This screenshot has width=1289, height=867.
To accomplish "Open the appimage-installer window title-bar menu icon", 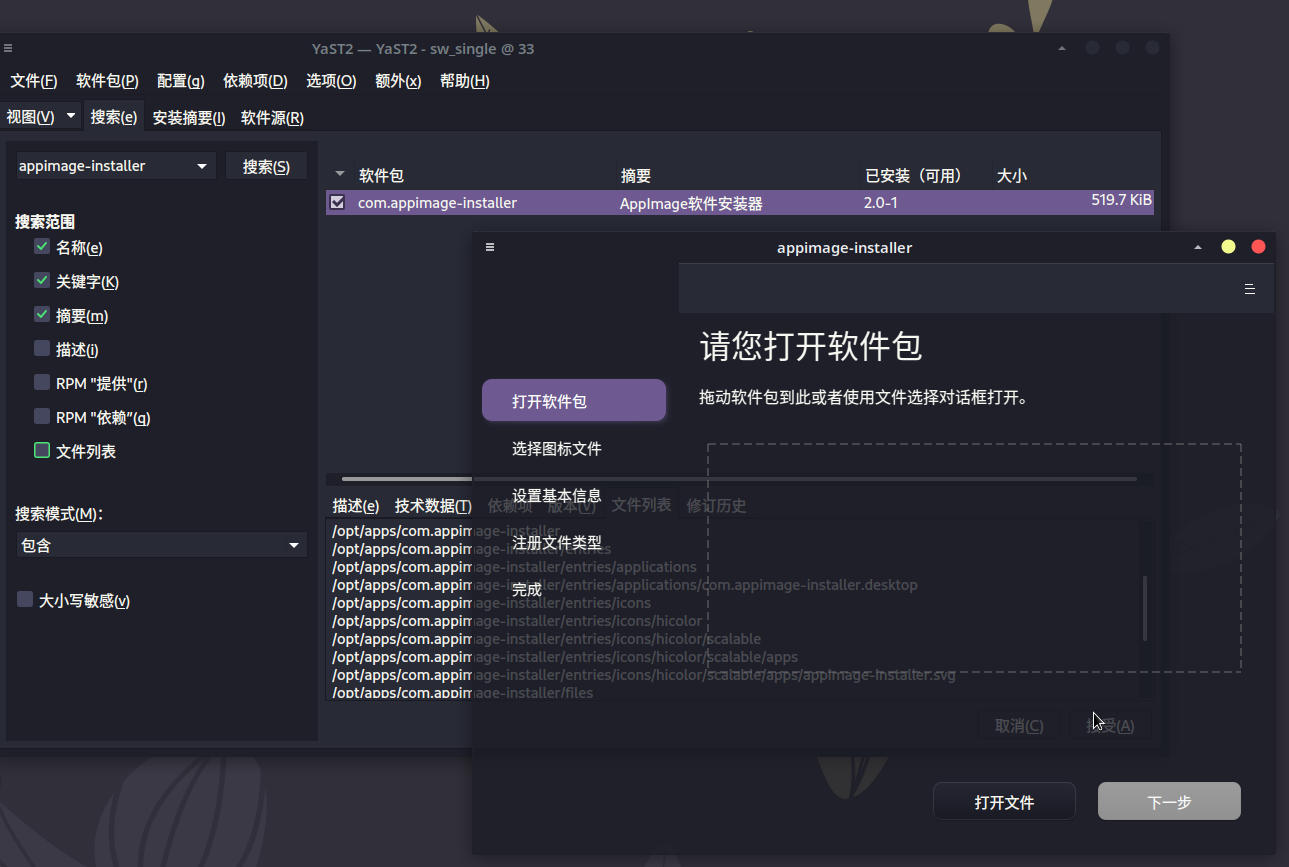I will [x=490, y=247].
